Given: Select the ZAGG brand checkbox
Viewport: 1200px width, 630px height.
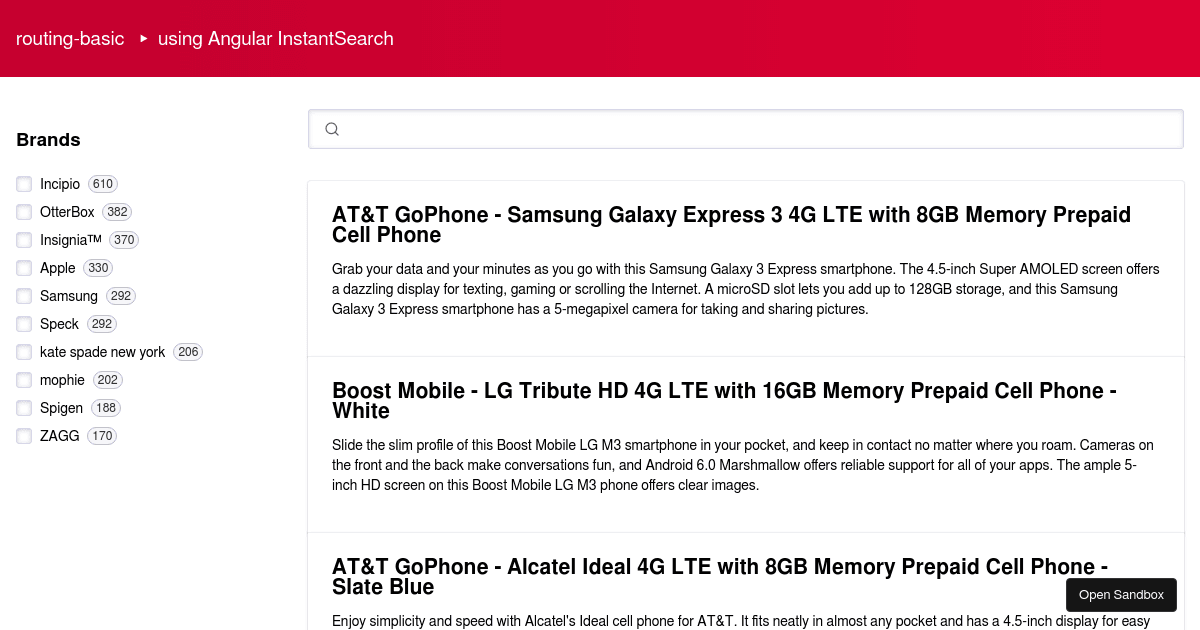Looking at the screenshot, I should pyautogui.click(x=24, y=436).
